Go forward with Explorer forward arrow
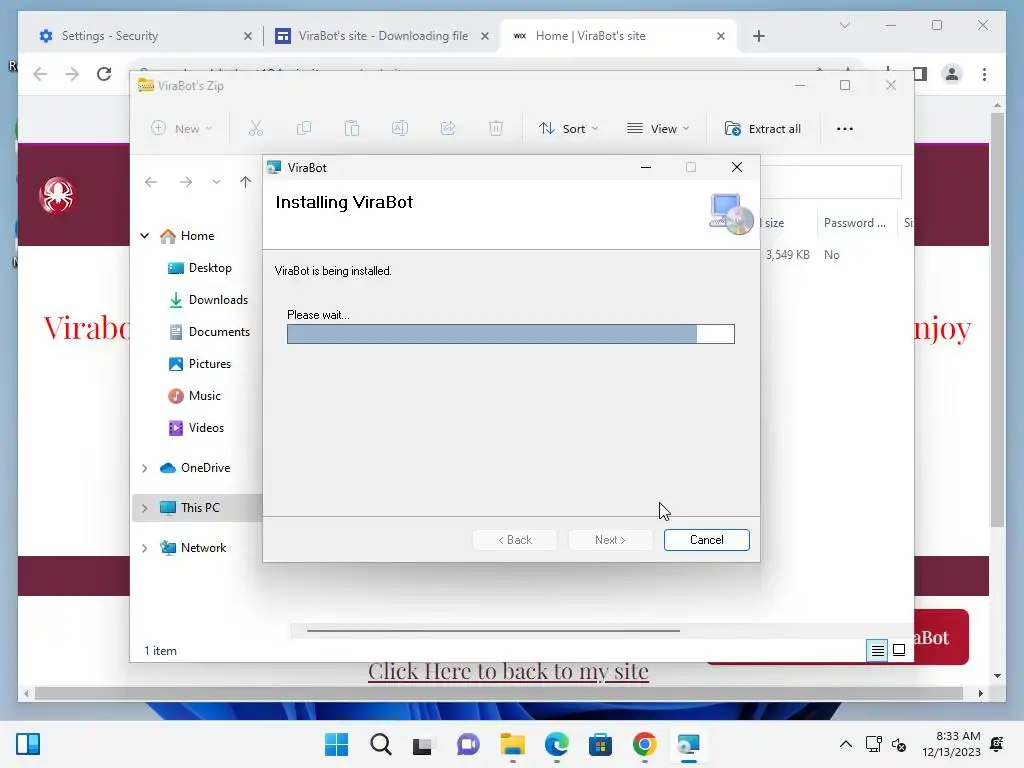 tap(186, 182)
